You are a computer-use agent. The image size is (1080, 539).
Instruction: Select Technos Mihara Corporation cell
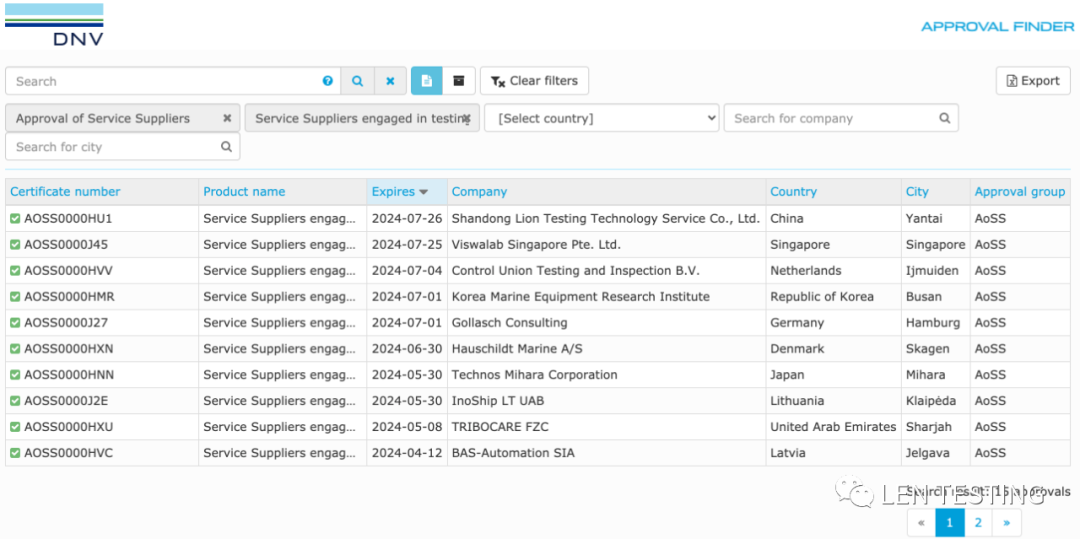click(x=534, y=375)
